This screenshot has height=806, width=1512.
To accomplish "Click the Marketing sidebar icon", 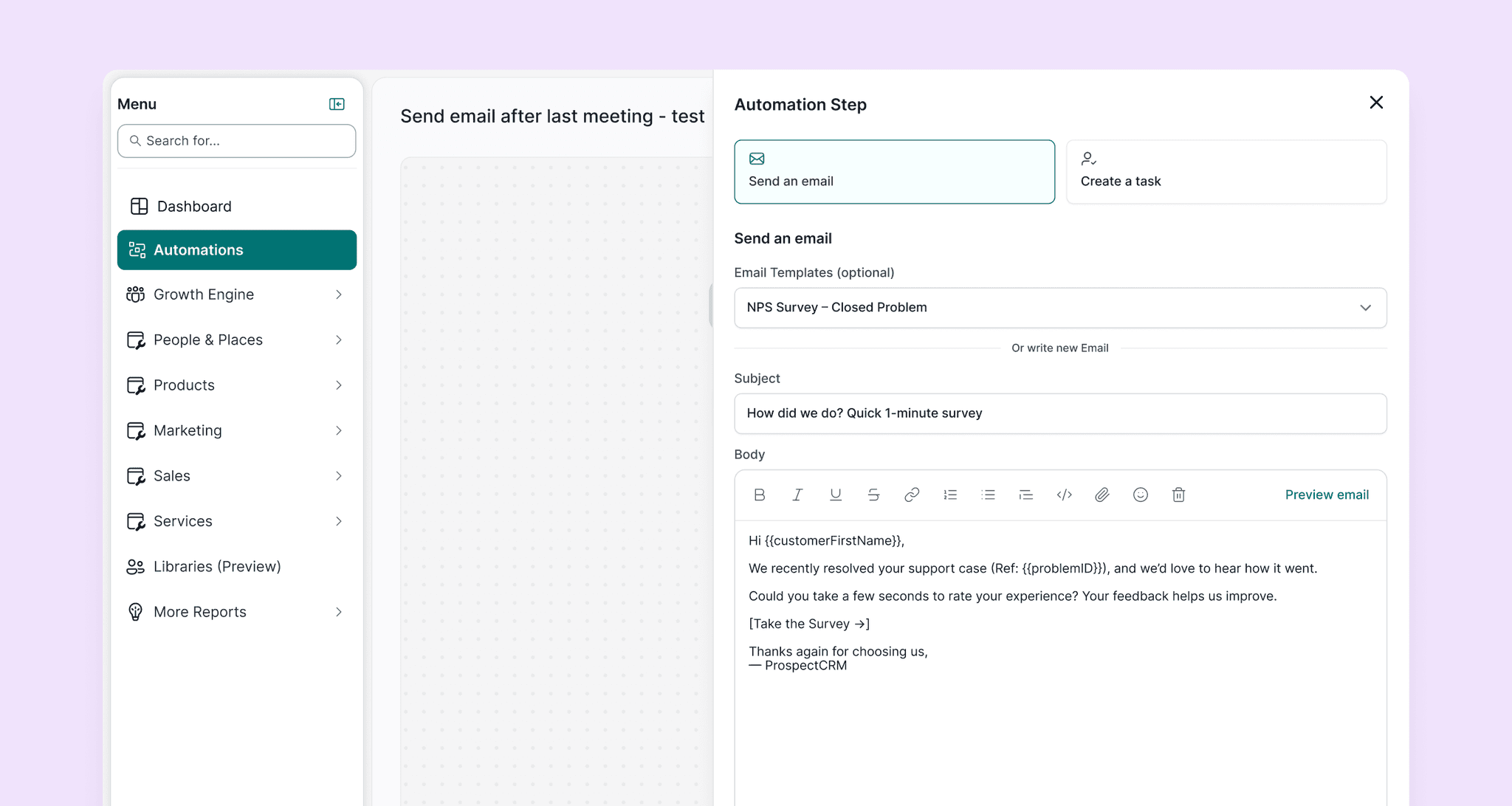I will tap(136, 431).
